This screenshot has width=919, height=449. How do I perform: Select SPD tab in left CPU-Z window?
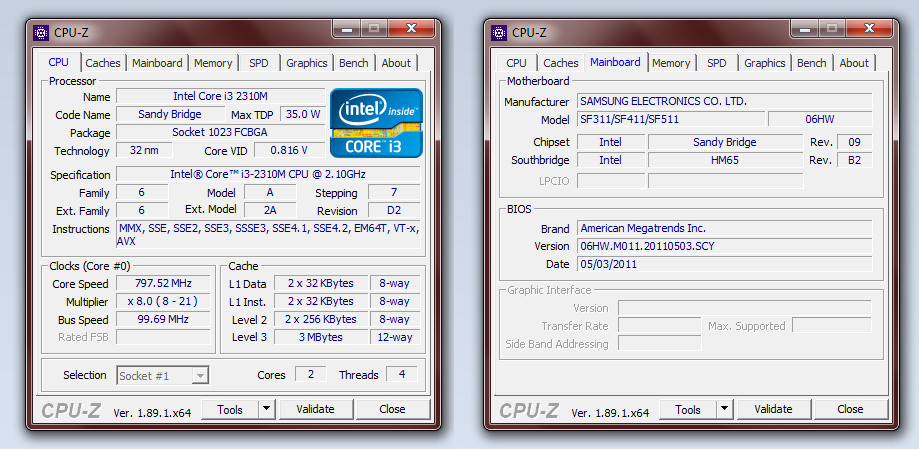[258, 63]
